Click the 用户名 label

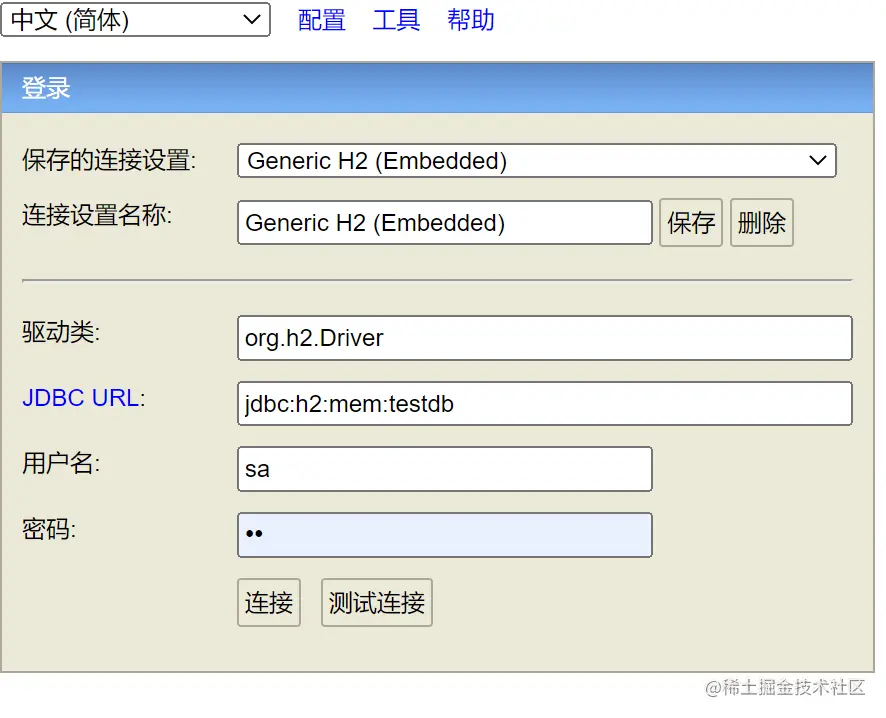point(61,464)
